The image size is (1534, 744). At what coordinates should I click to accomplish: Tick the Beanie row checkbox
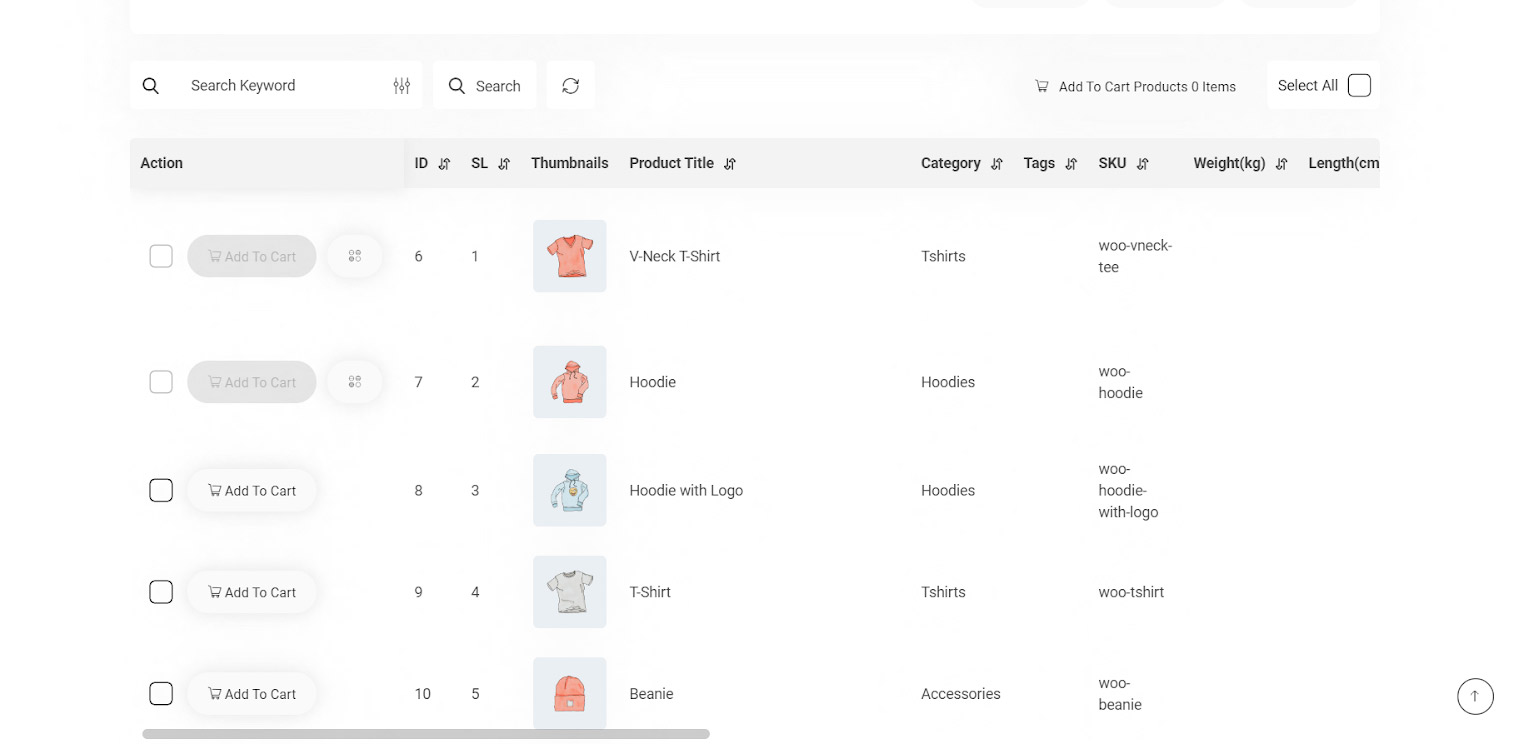(161, 694)
